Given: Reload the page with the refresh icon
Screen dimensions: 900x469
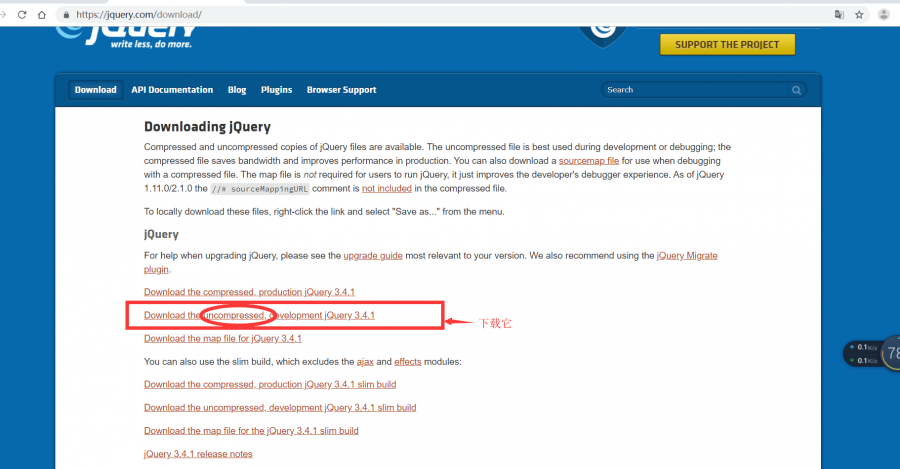Looking at the screenshot, I should tap(22, 15).
